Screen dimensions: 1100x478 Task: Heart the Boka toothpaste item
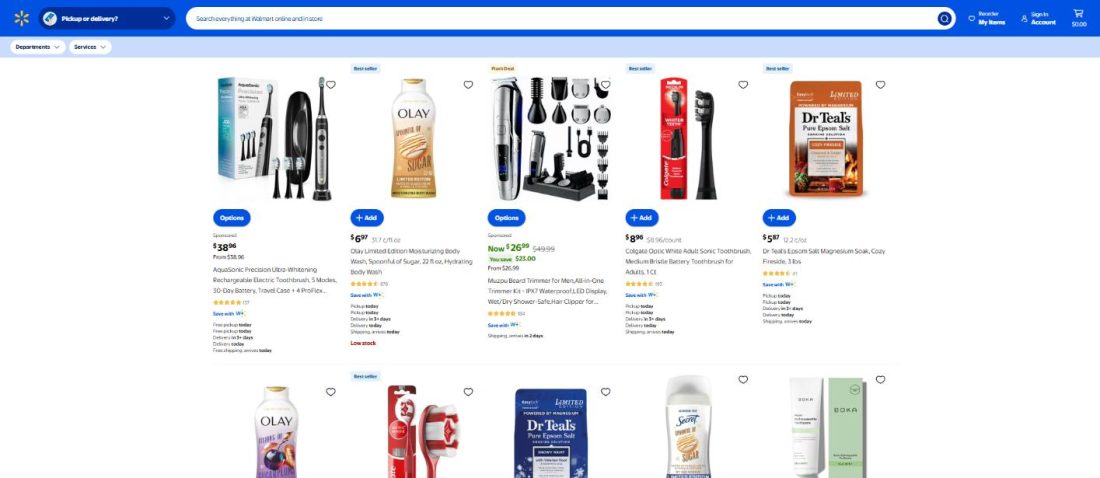pos(880,380)
